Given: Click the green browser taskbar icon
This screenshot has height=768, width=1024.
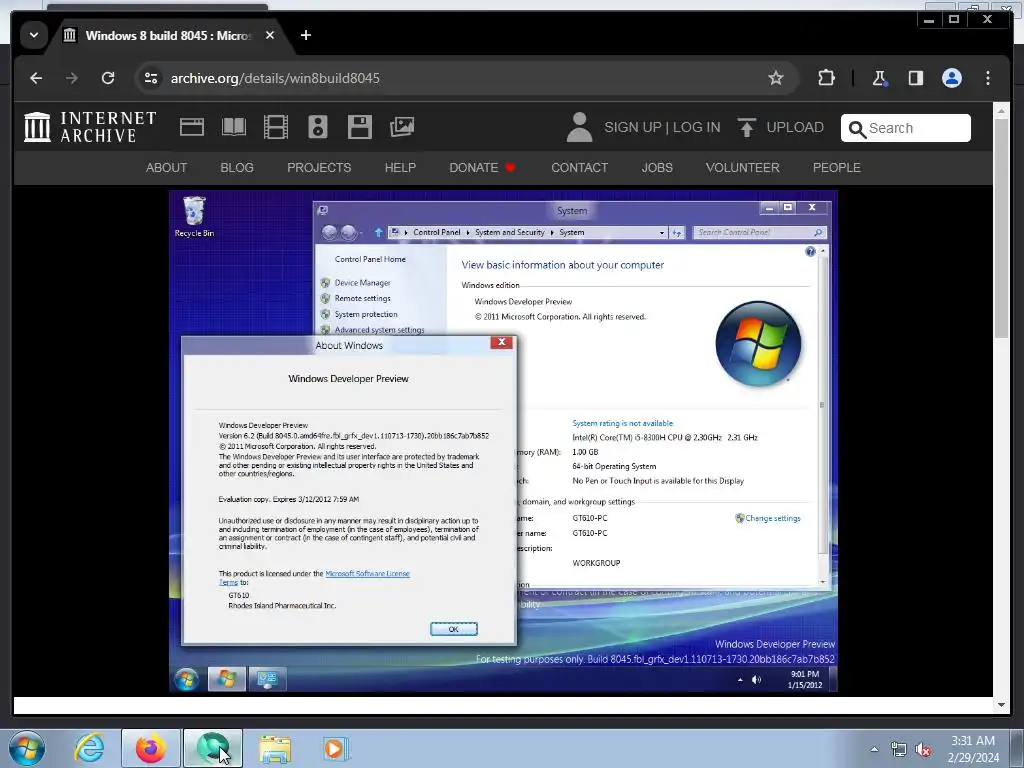Looking at the screenshot, I should [213, 748].
